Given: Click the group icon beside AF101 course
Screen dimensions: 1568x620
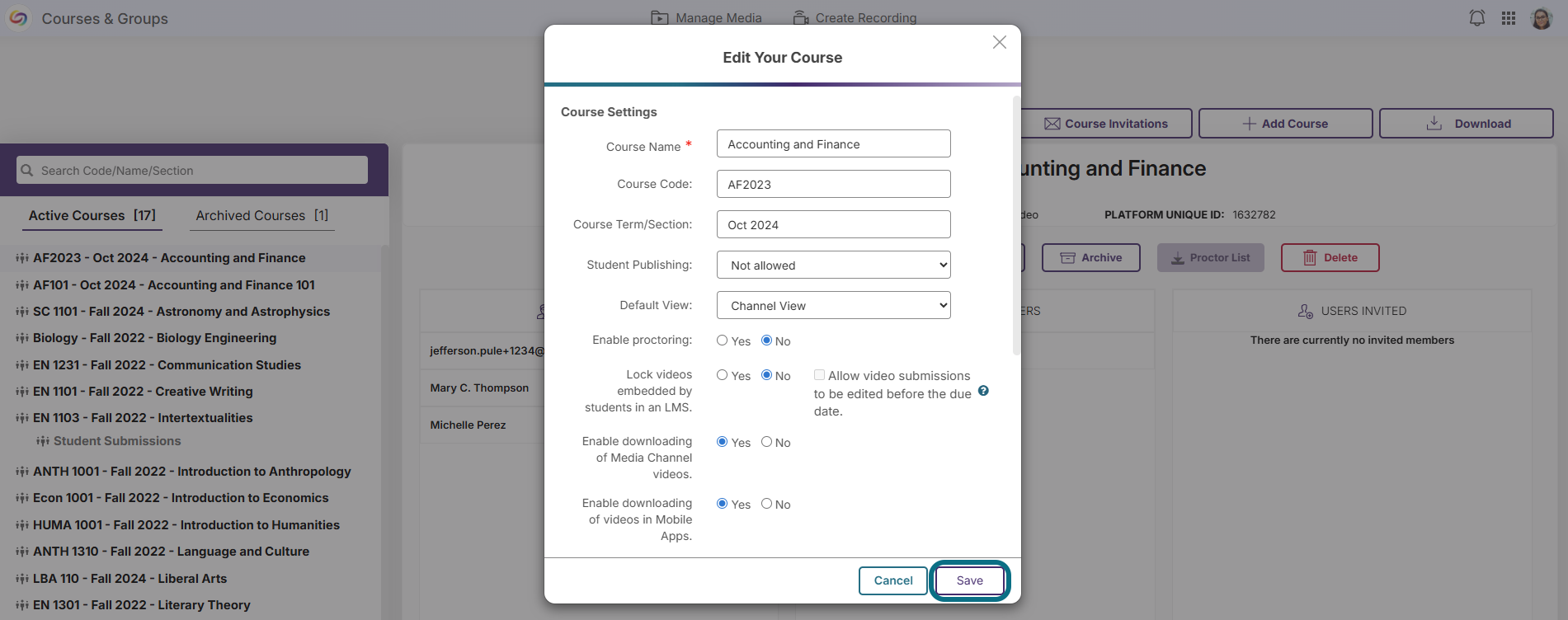Looking at the screenshot, I should click(22, 285).
